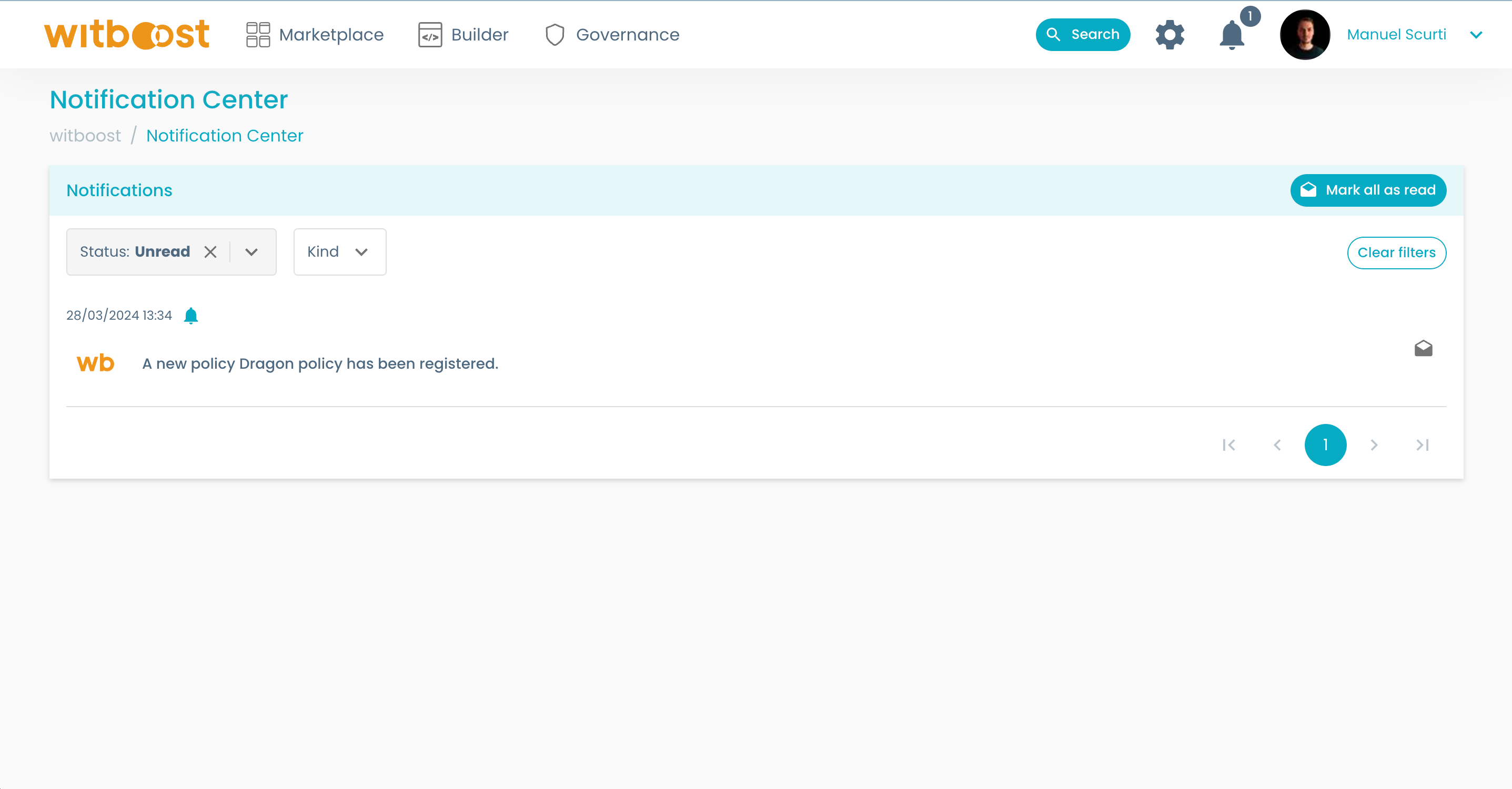
Task: Remove the Unread status filter
Action: tap(210, 252)
